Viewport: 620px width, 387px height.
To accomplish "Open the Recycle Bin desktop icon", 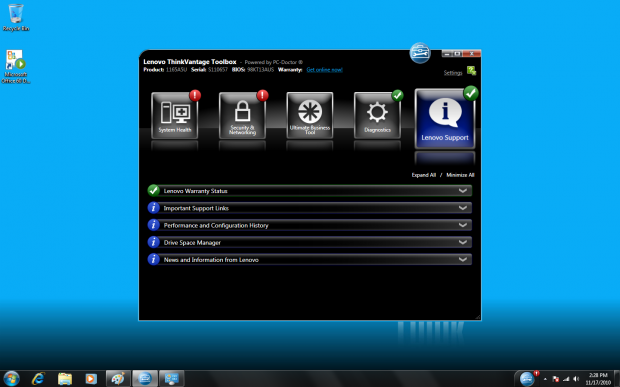I will [x=16, y=17].
